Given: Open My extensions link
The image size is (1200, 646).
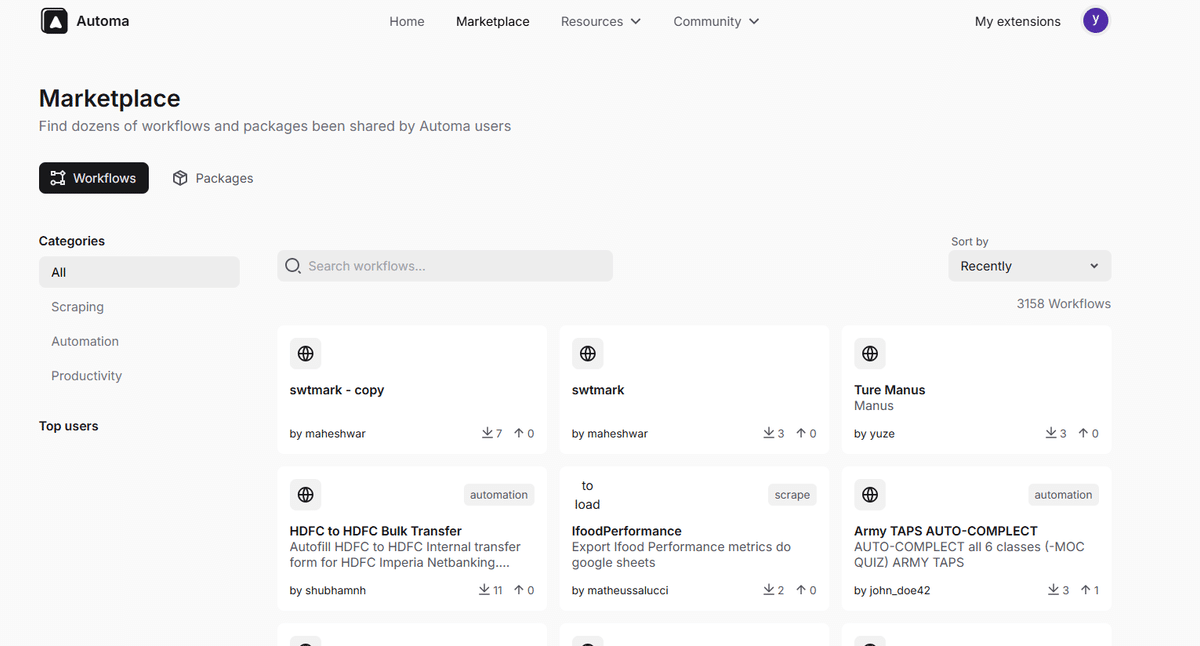Looking at the screenshot, I should pos(1017,21).
